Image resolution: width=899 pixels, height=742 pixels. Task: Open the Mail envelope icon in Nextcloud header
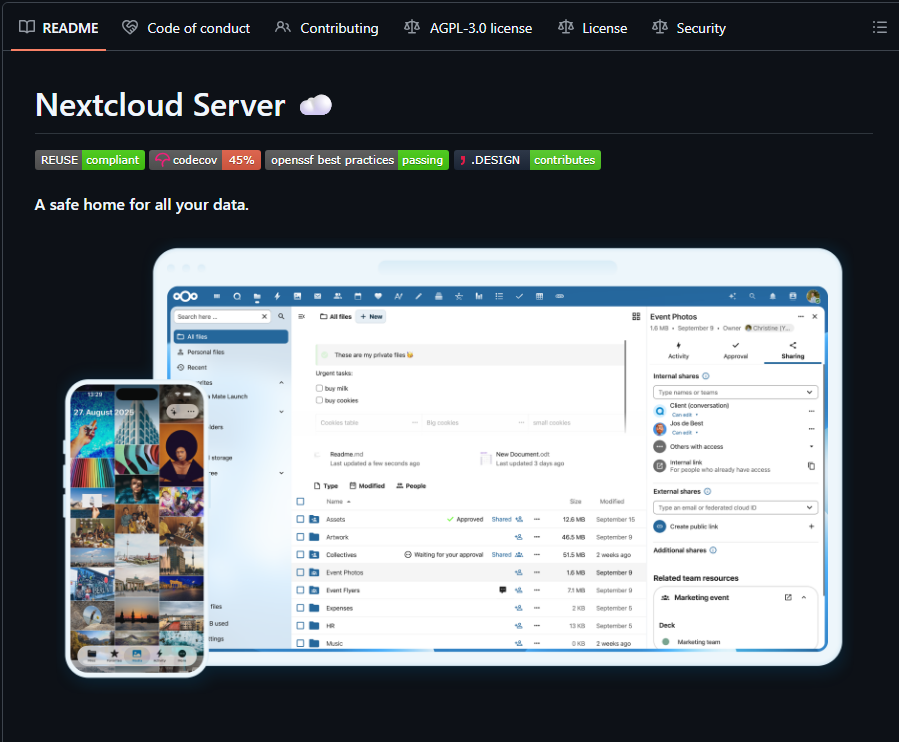point(318,296)
